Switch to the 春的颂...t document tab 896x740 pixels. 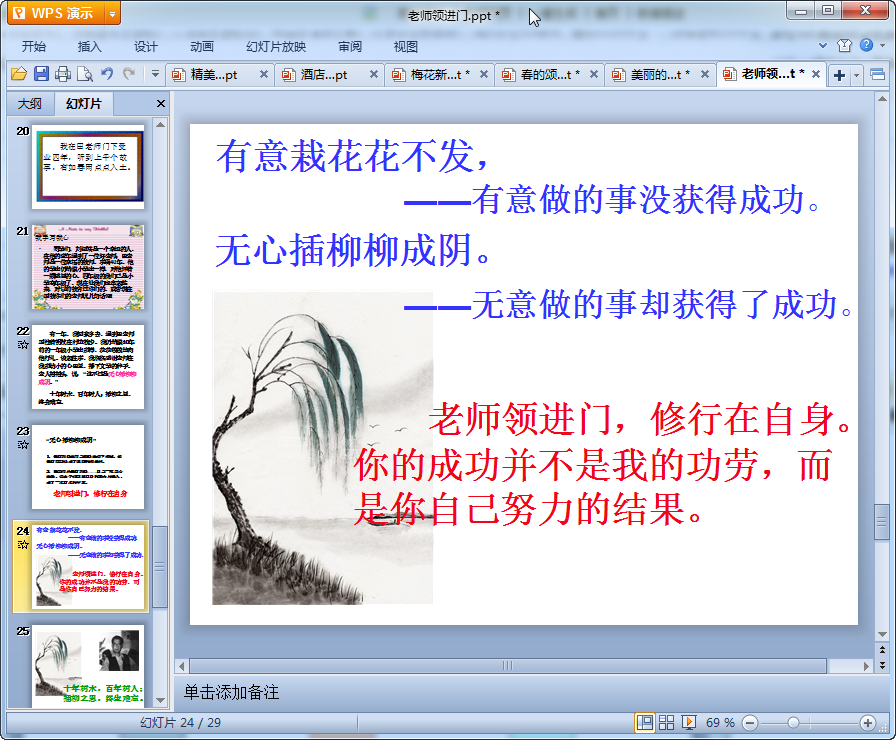550,74
